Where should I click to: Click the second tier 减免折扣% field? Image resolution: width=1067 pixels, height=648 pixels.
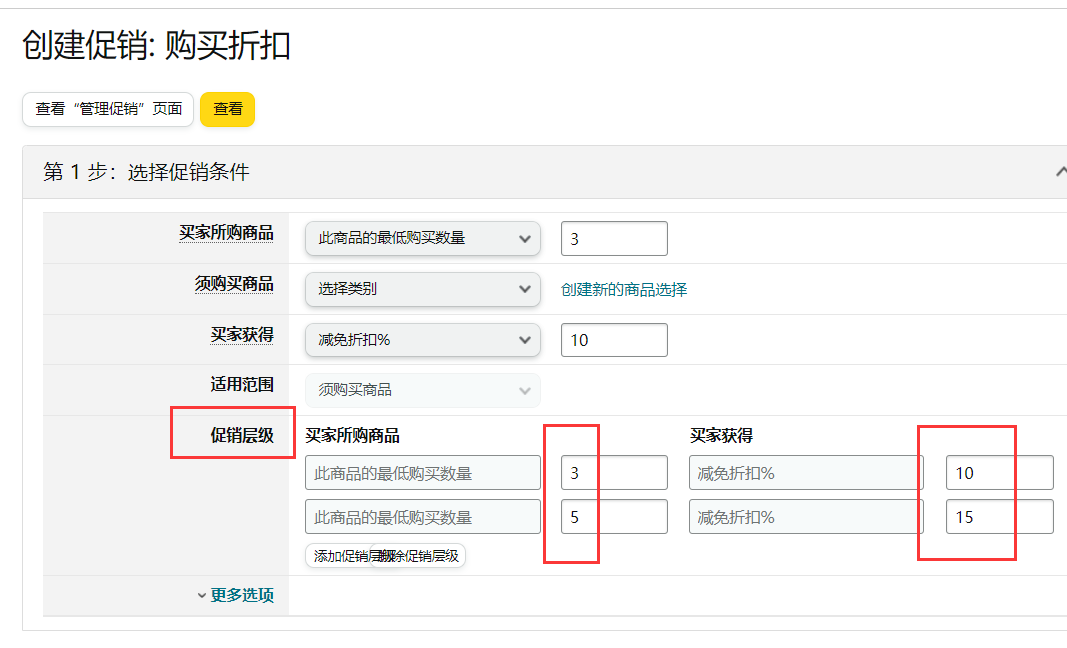[x=805, y=517]
